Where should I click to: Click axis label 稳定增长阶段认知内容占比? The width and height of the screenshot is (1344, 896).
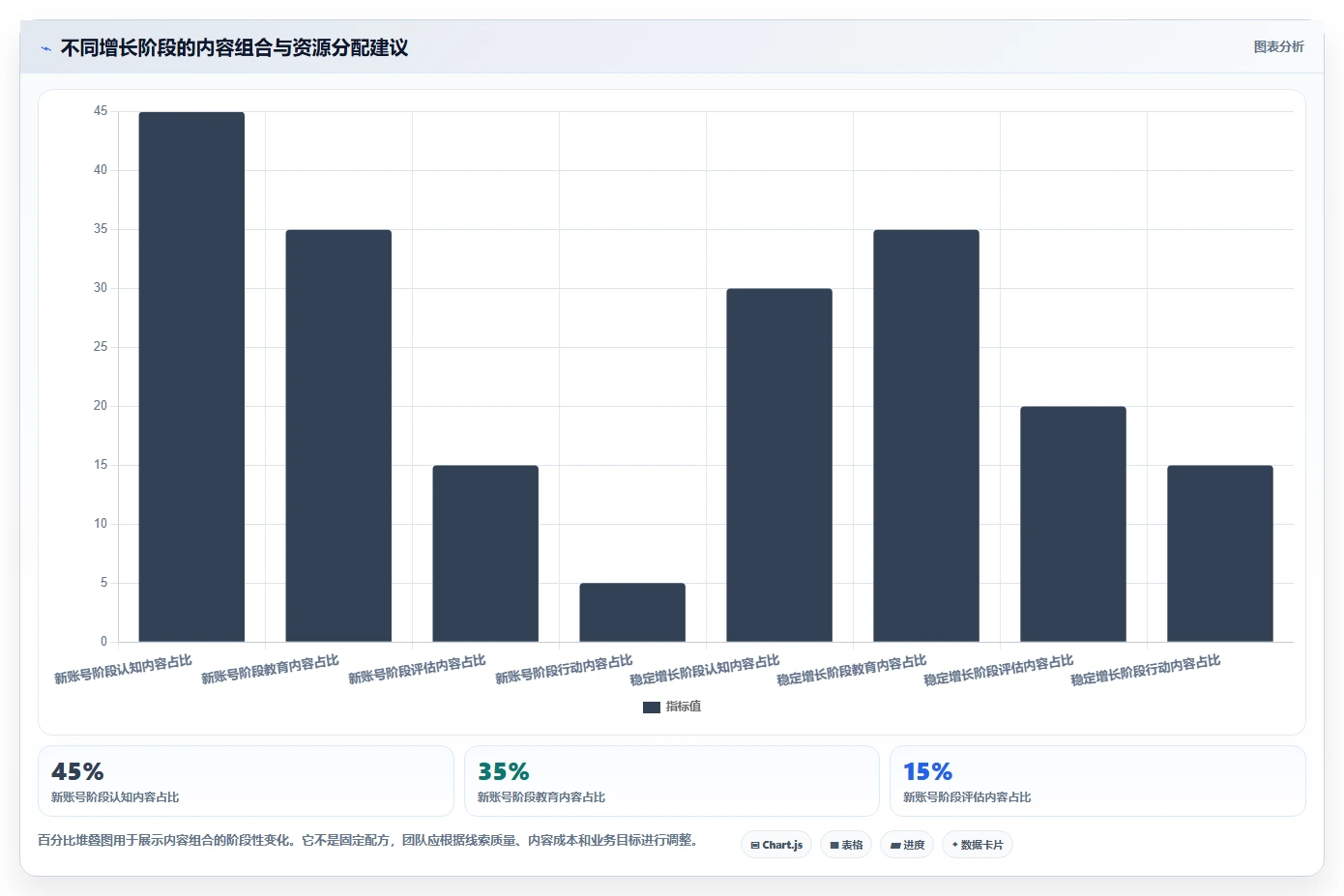tap(704, 670)
